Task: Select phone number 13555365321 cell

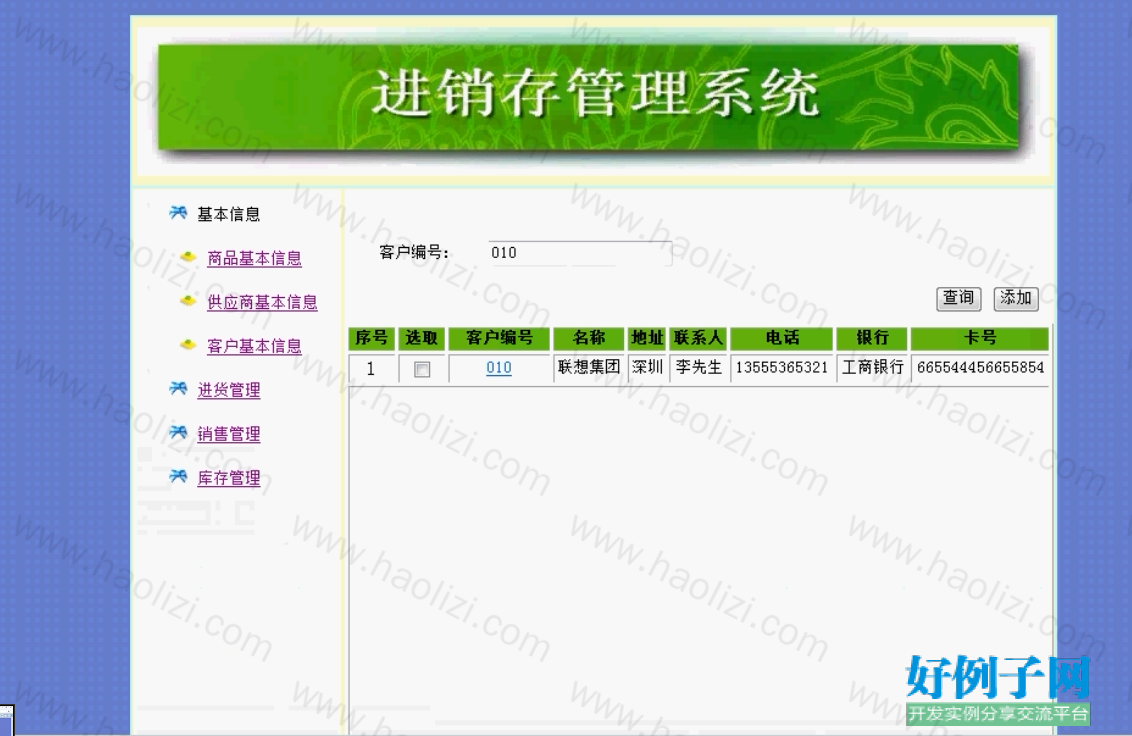Action: [x=782, y=368]
